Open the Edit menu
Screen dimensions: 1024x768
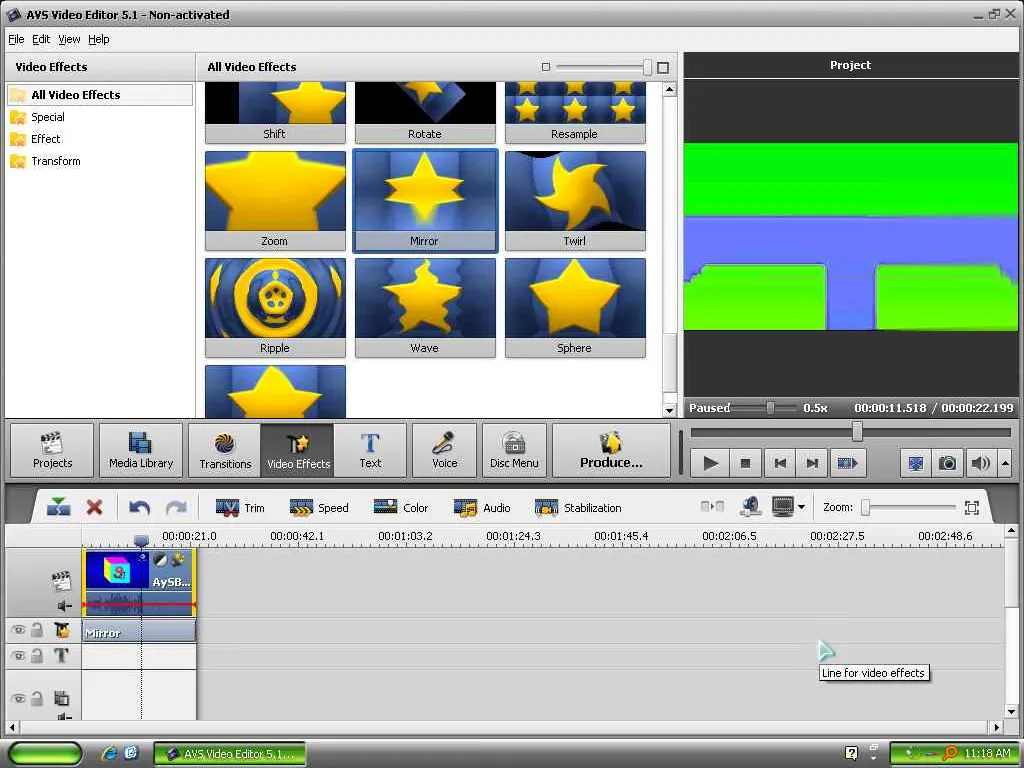[x=41, y=39]
